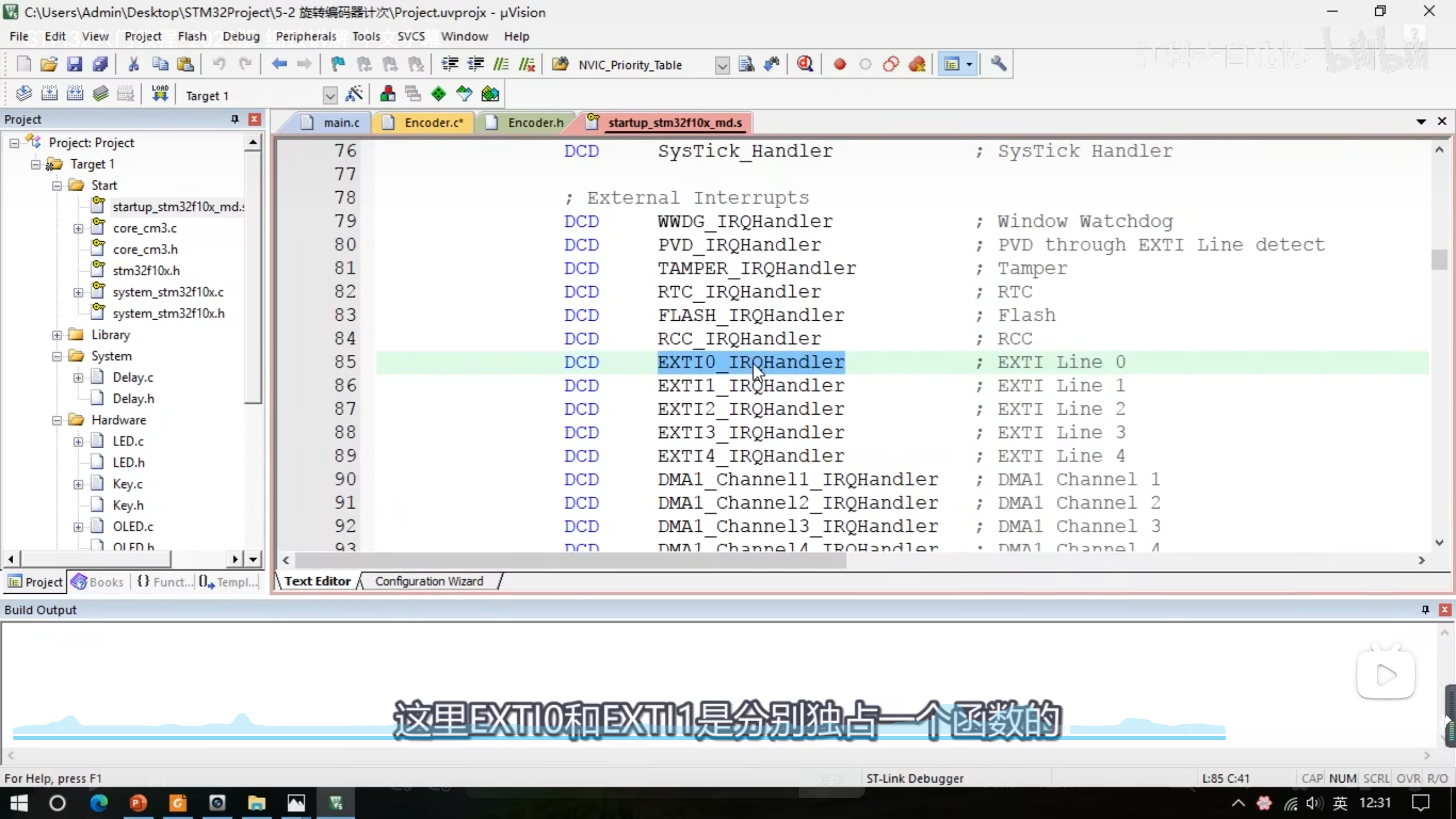1456x819 pixels.
Task: Switch to Configuration Wizard view
Action: 429,581
